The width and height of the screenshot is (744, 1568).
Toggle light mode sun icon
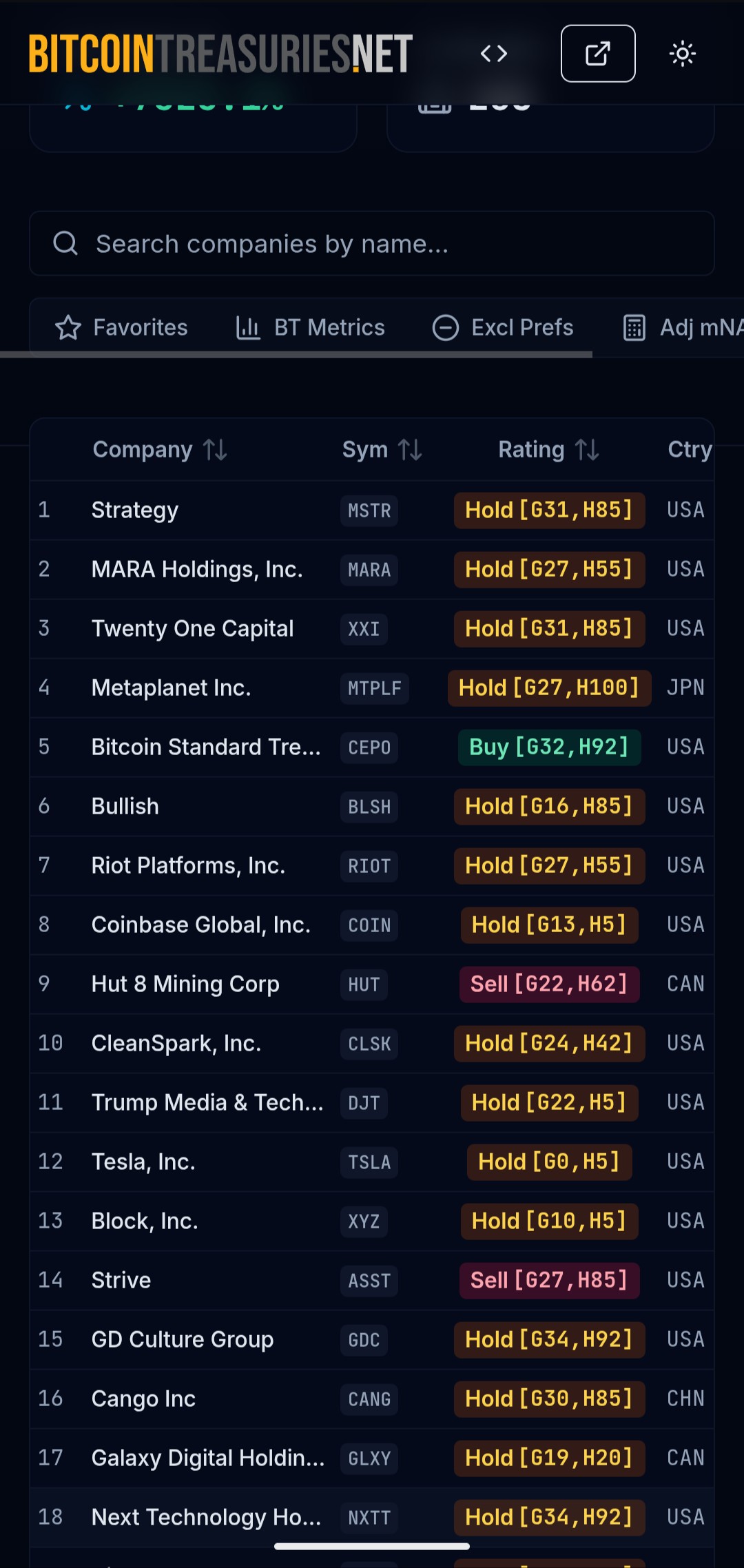click(x=682, y=54)
